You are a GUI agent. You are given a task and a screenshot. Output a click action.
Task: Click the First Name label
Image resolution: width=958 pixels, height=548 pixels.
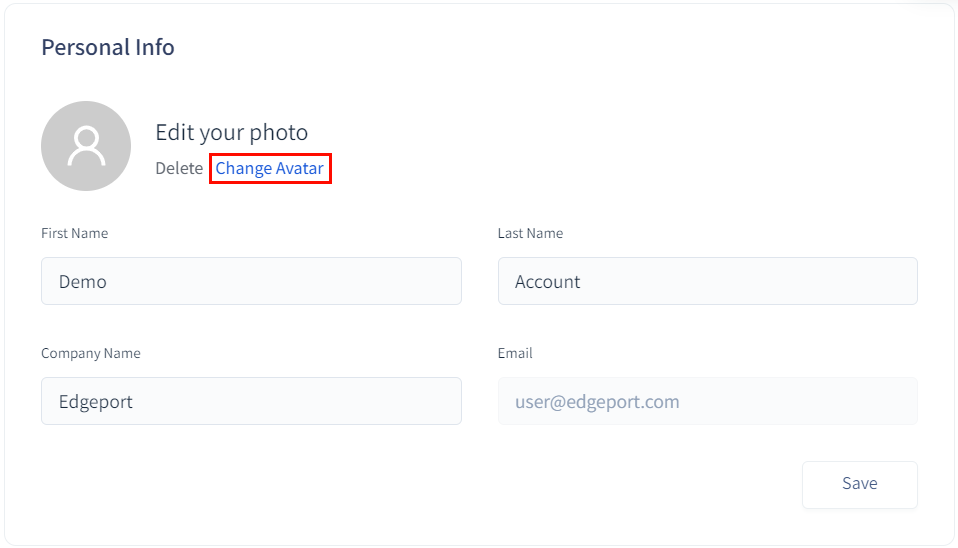point(74,233)
